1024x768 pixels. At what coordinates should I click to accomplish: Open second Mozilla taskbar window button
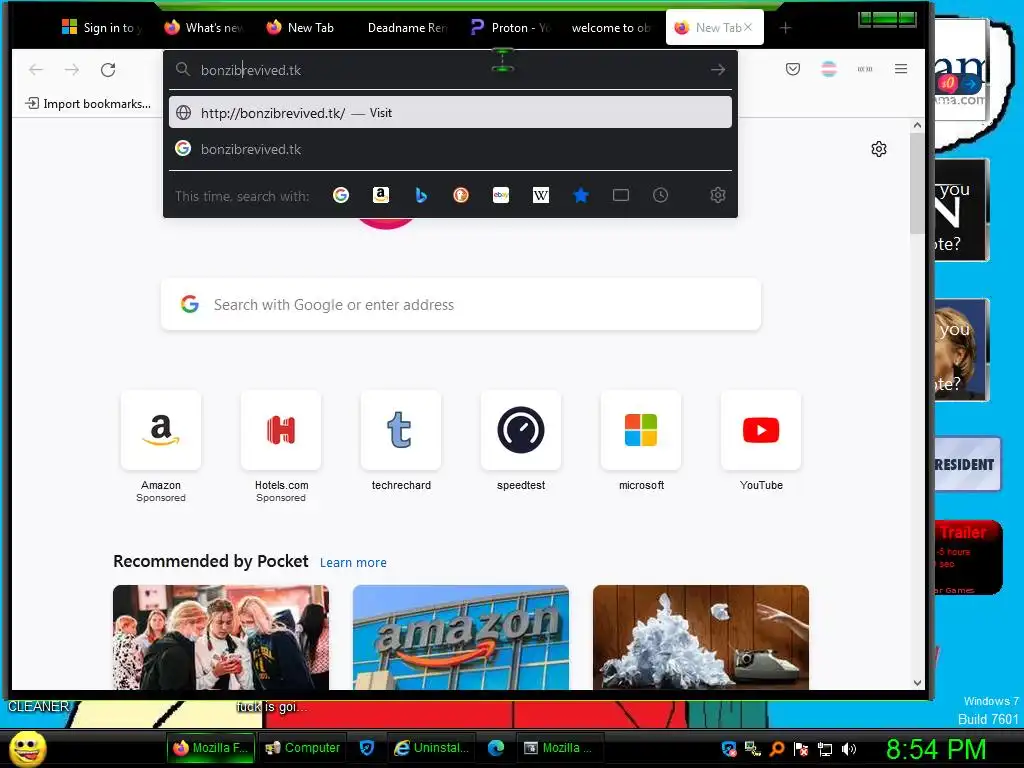pyautogui.click(x=559, y=748)
